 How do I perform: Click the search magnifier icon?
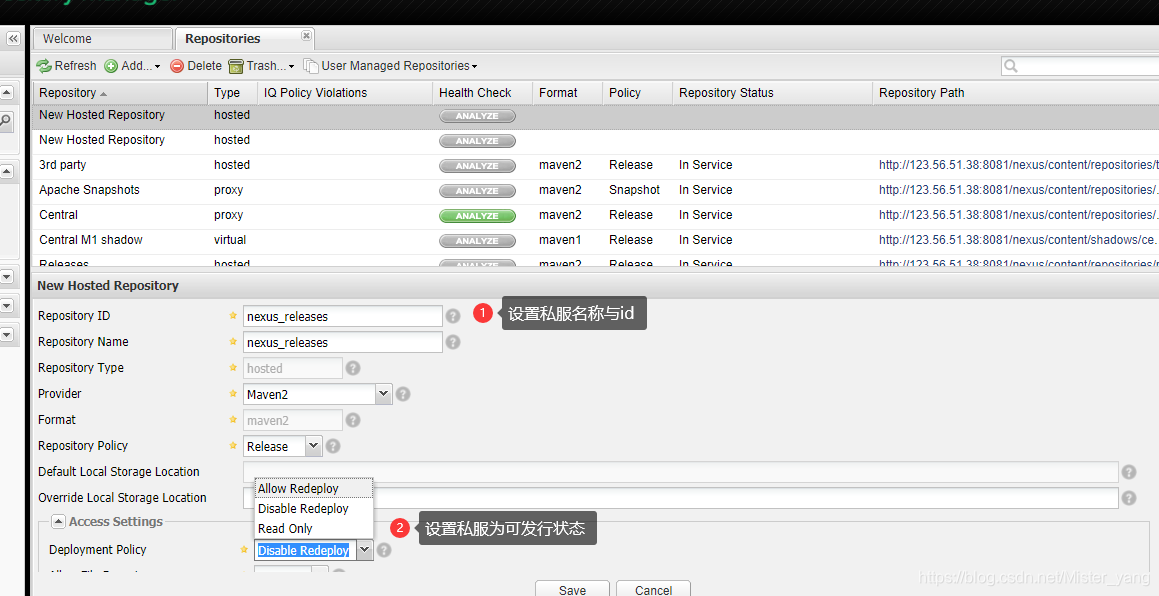tap(1011, 67)
